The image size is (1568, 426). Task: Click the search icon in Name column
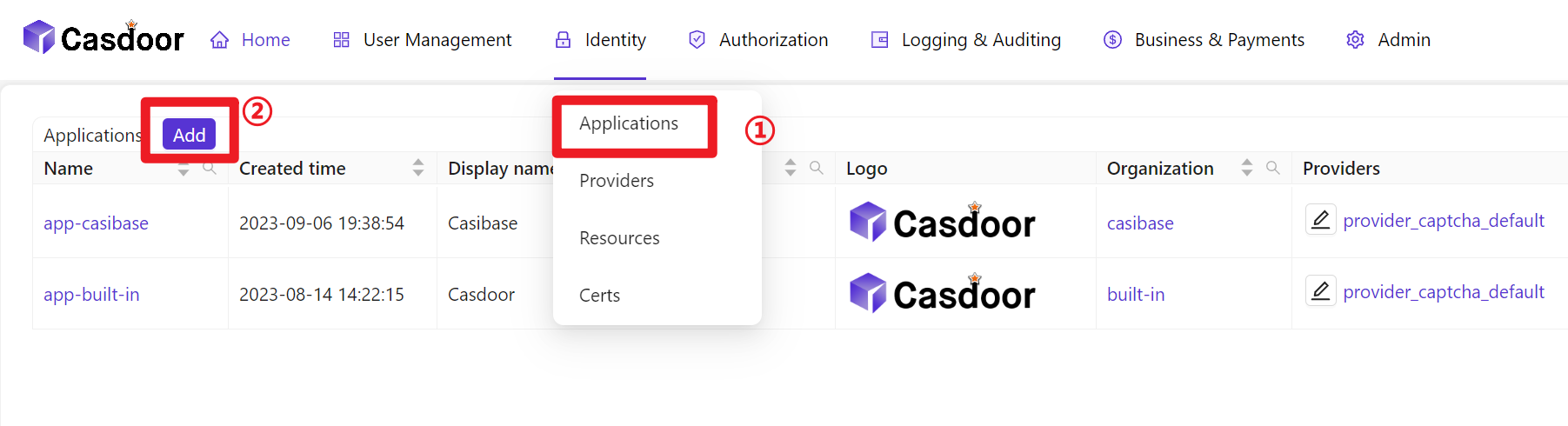click(x=210, y=169)
